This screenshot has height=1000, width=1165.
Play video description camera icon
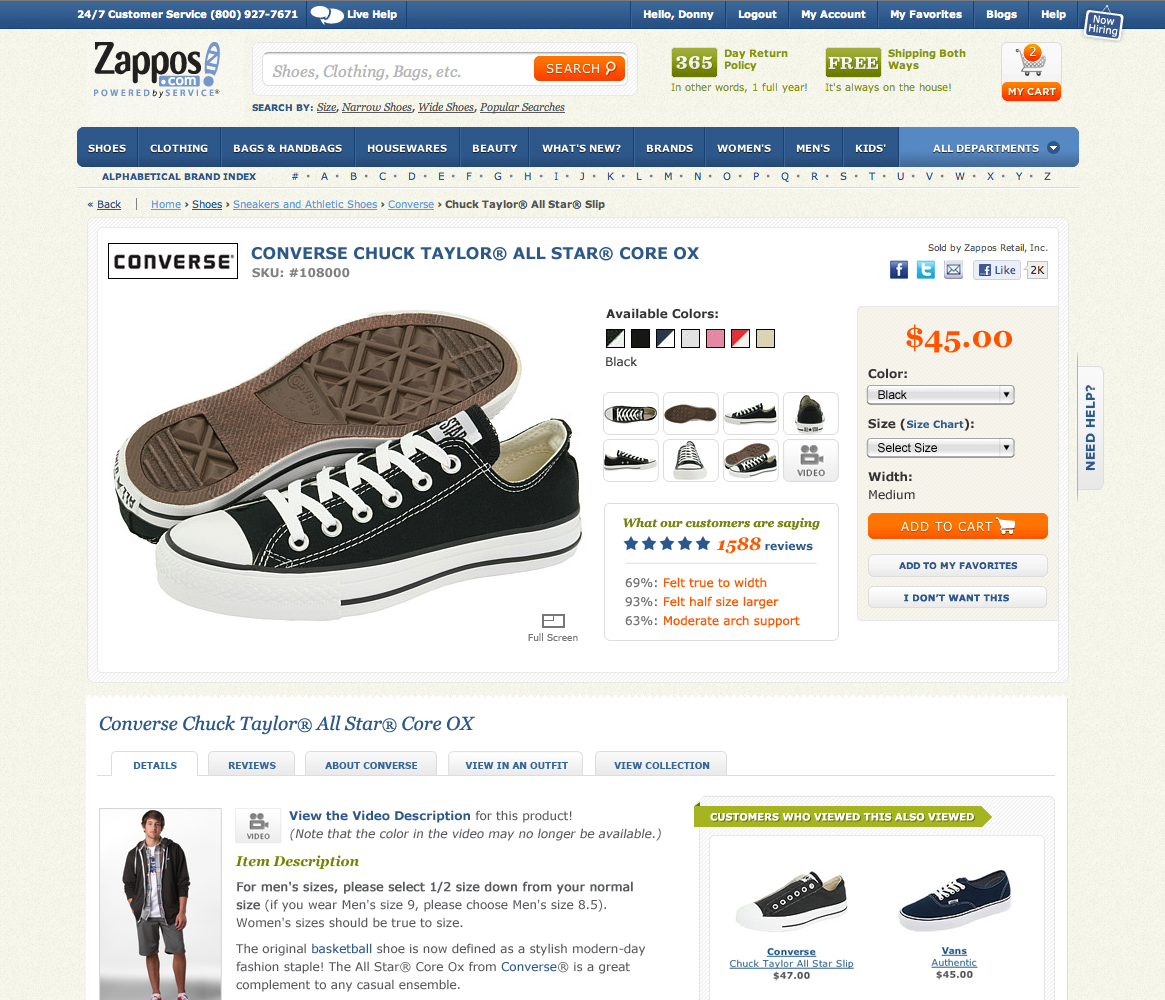click(258, 825)
